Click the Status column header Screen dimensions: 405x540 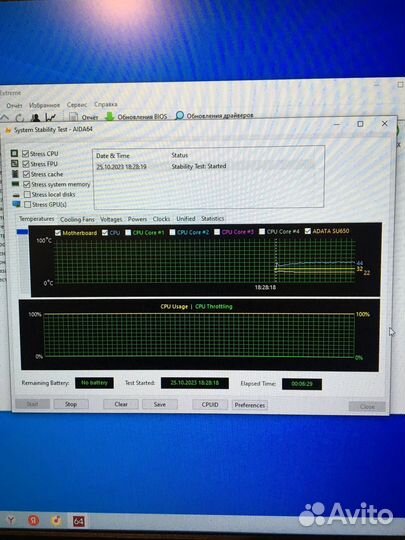pos(179,155)
